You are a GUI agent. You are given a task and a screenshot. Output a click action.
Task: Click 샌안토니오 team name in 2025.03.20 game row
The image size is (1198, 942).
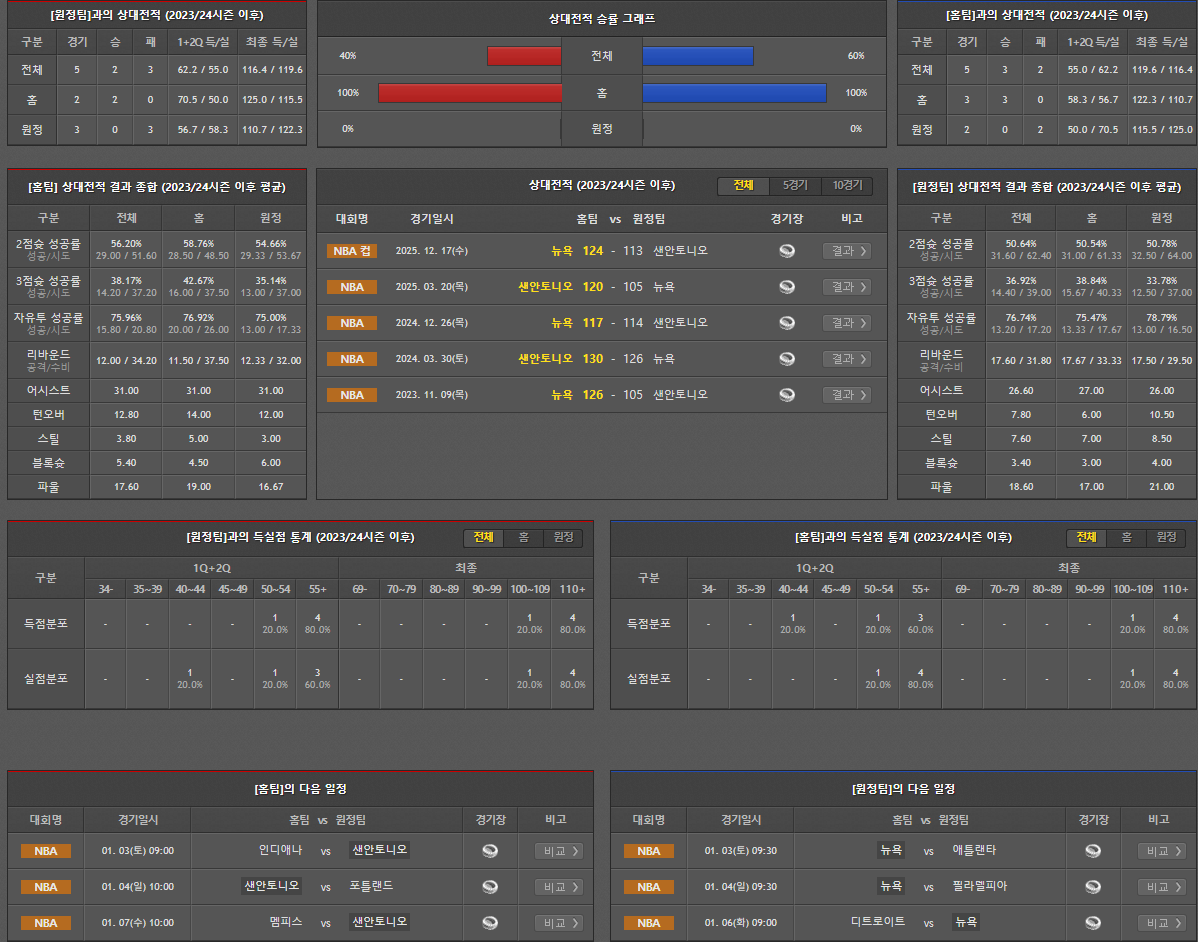click(545, 287)
